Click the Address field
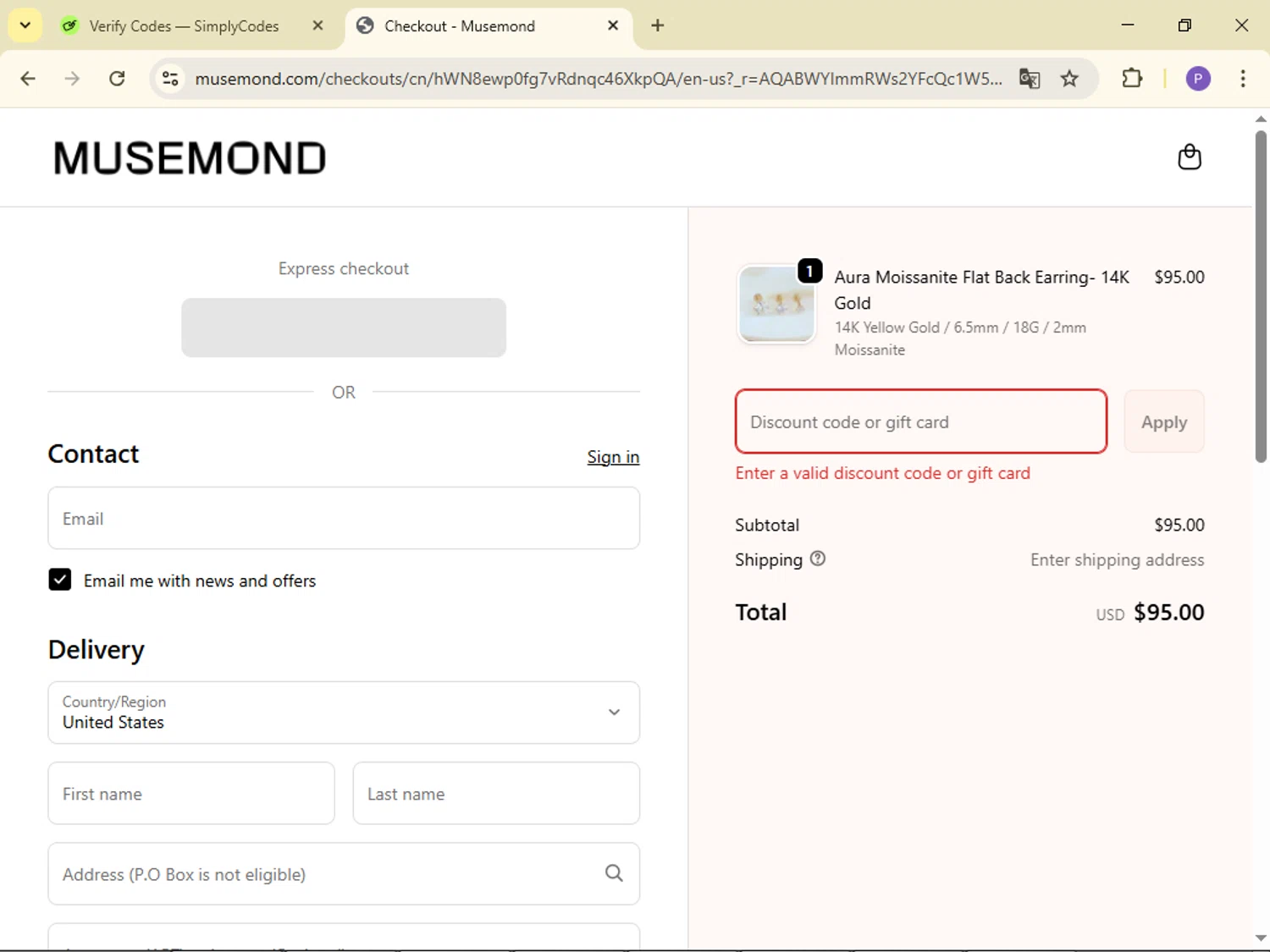The width and height of the screenshot is (1270, 952). pyautogui.click(x=344, y=873)
